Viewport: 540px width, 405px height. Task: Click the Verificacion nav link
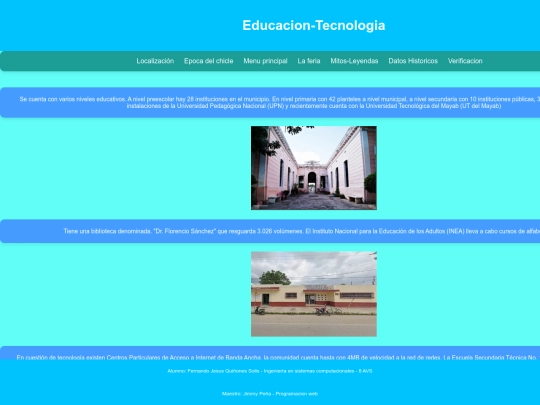coord(465,61)
